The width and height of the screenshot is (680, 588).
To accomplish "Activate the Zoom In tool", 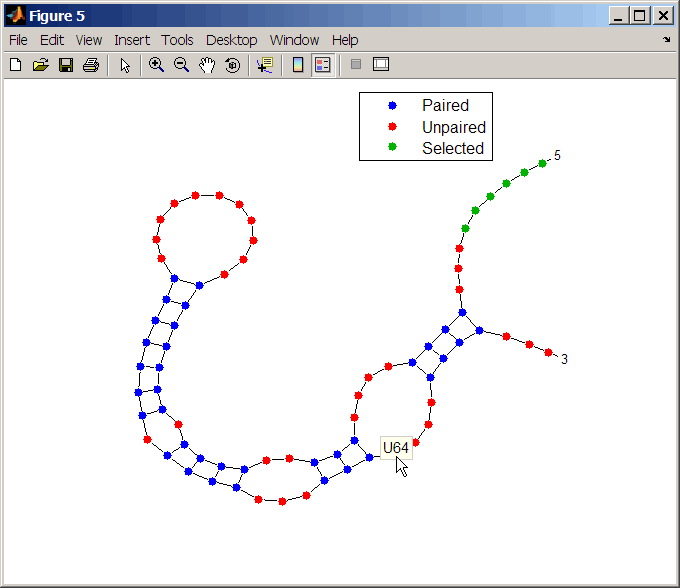I will click(x=156, y=65).
